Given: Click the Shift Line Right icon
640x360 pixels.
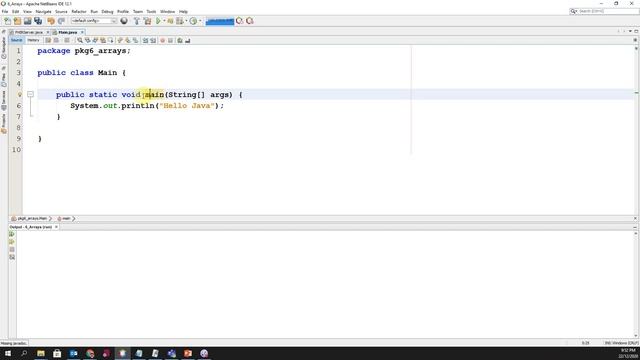Looking at the screenshot, I should (153, 40).
